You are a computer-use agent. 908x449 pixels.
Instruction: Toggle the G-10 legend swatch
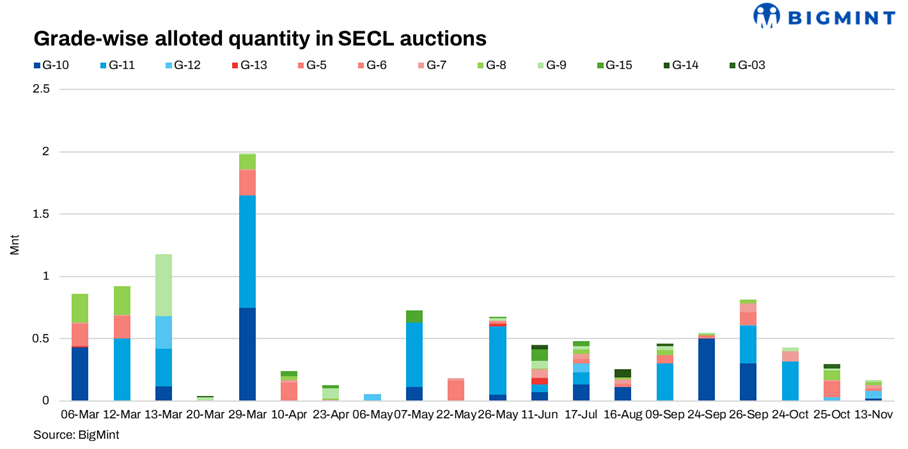[x=37, y=66]
